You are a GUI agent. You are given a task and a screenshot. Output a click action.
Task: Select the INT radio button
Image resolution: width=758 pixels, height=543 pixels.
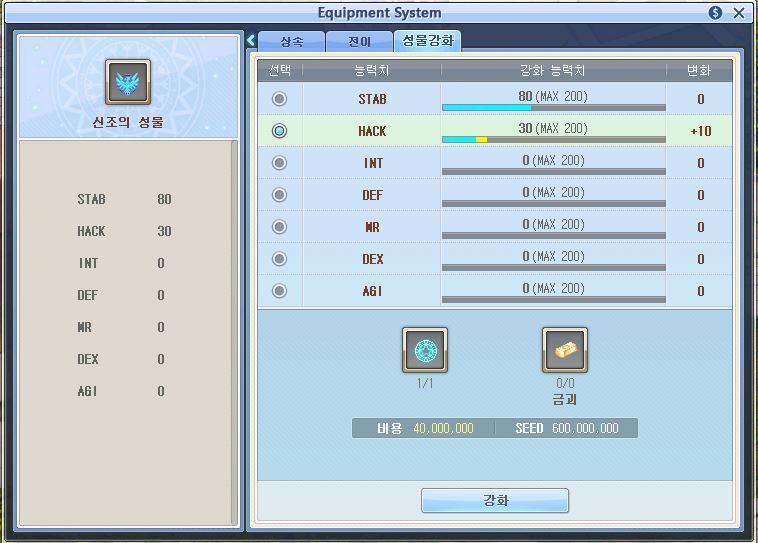[279, 162]
